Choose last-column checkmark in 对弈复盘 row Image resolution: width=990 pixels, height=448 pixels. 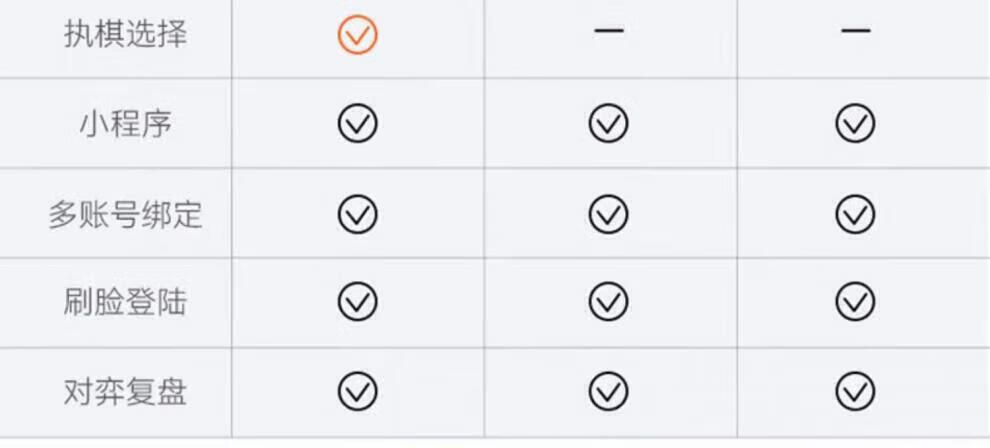click(x=856, y=391)
